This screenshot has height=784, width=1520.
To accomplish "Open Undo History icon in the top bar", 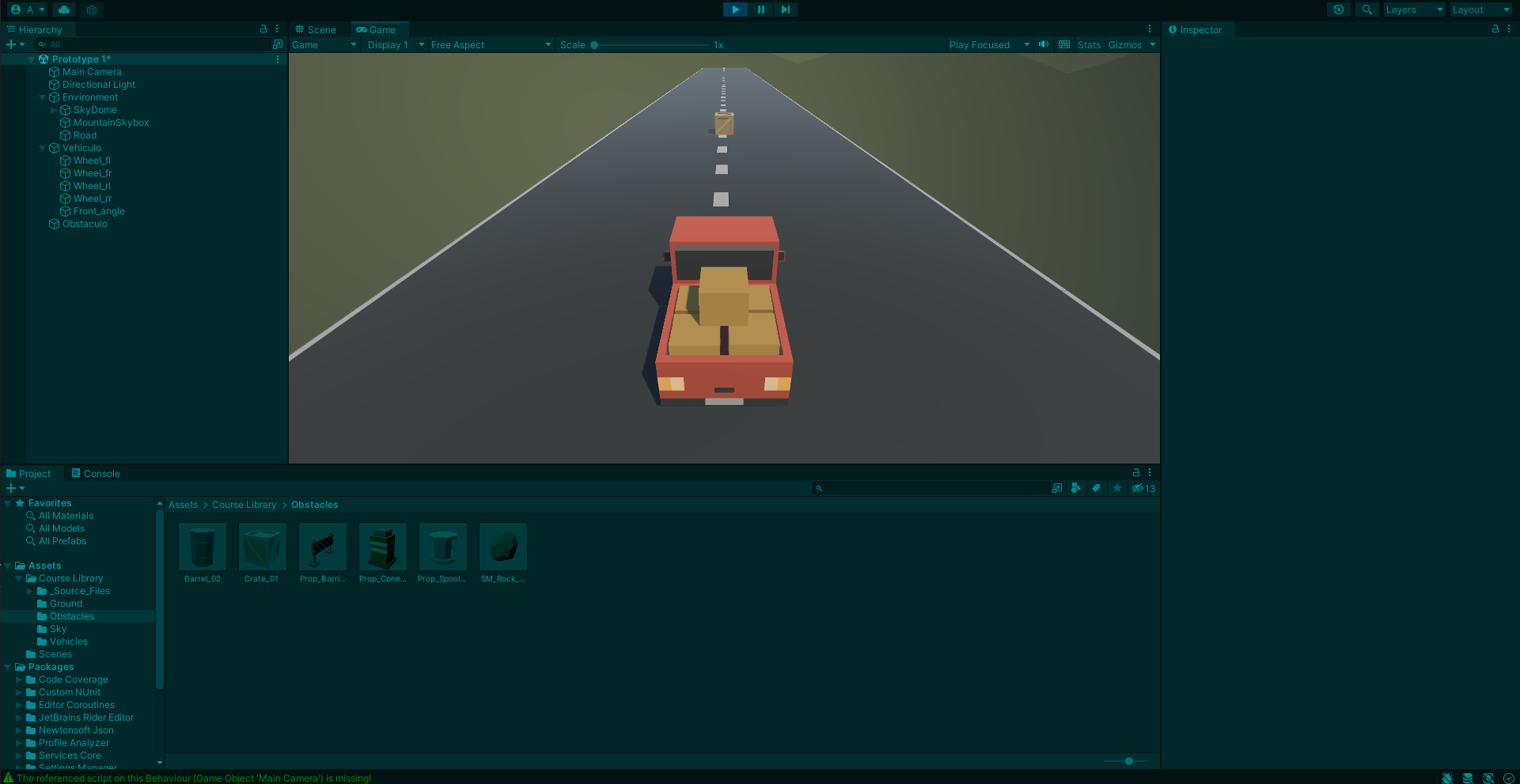I will coord(1338,9).
